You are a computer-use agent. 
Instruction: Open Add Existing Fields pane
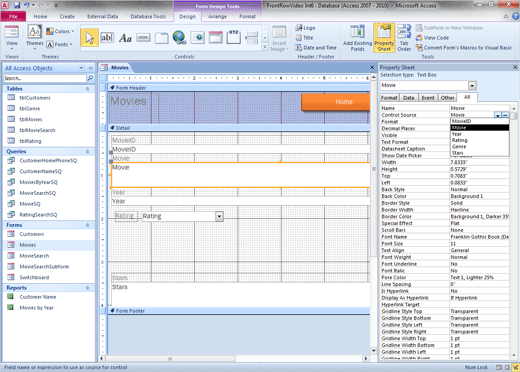[x=357, y=38]
